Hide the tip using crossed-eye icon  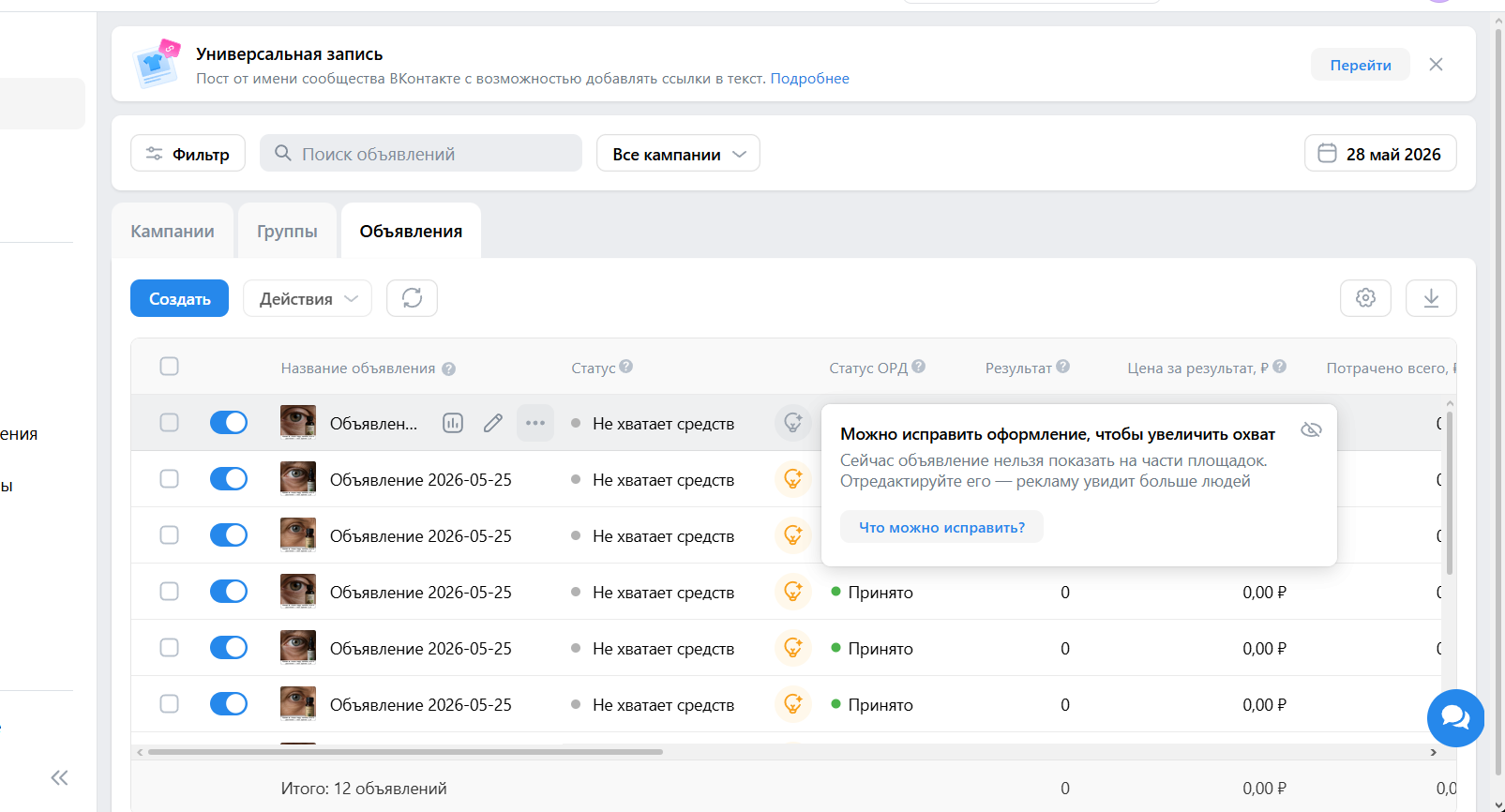(1311, 429)
